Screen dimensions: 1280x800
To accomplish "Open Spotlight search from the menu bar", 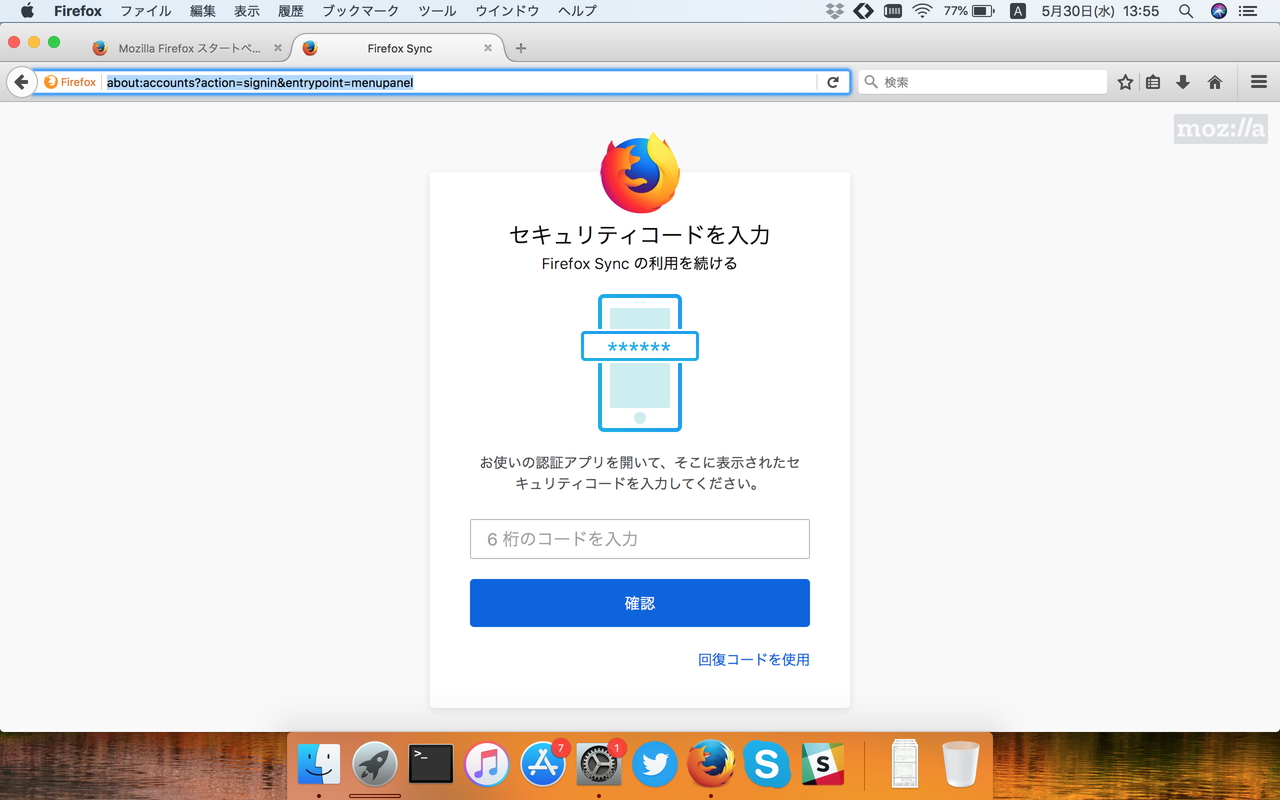I will [x=1186, y=13].
